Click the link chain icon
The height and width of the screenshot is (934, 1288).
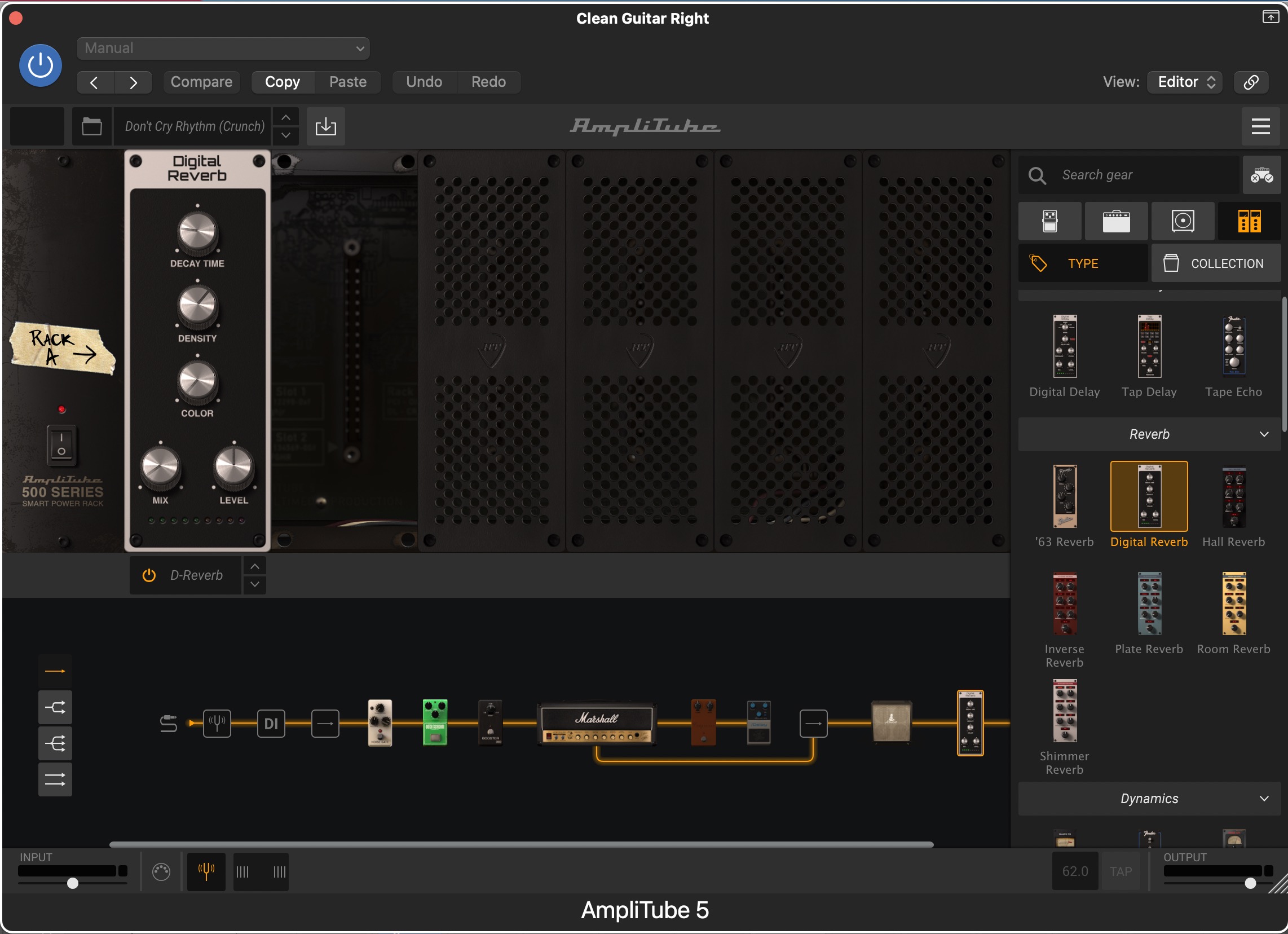tap(1251, 82)
